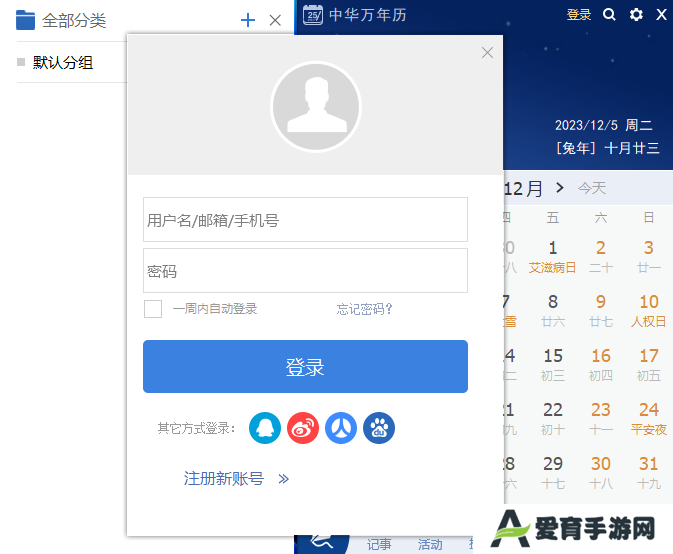Select December 22 in the calendar
The width and height of the screenshot is (673, 554).
552,419
